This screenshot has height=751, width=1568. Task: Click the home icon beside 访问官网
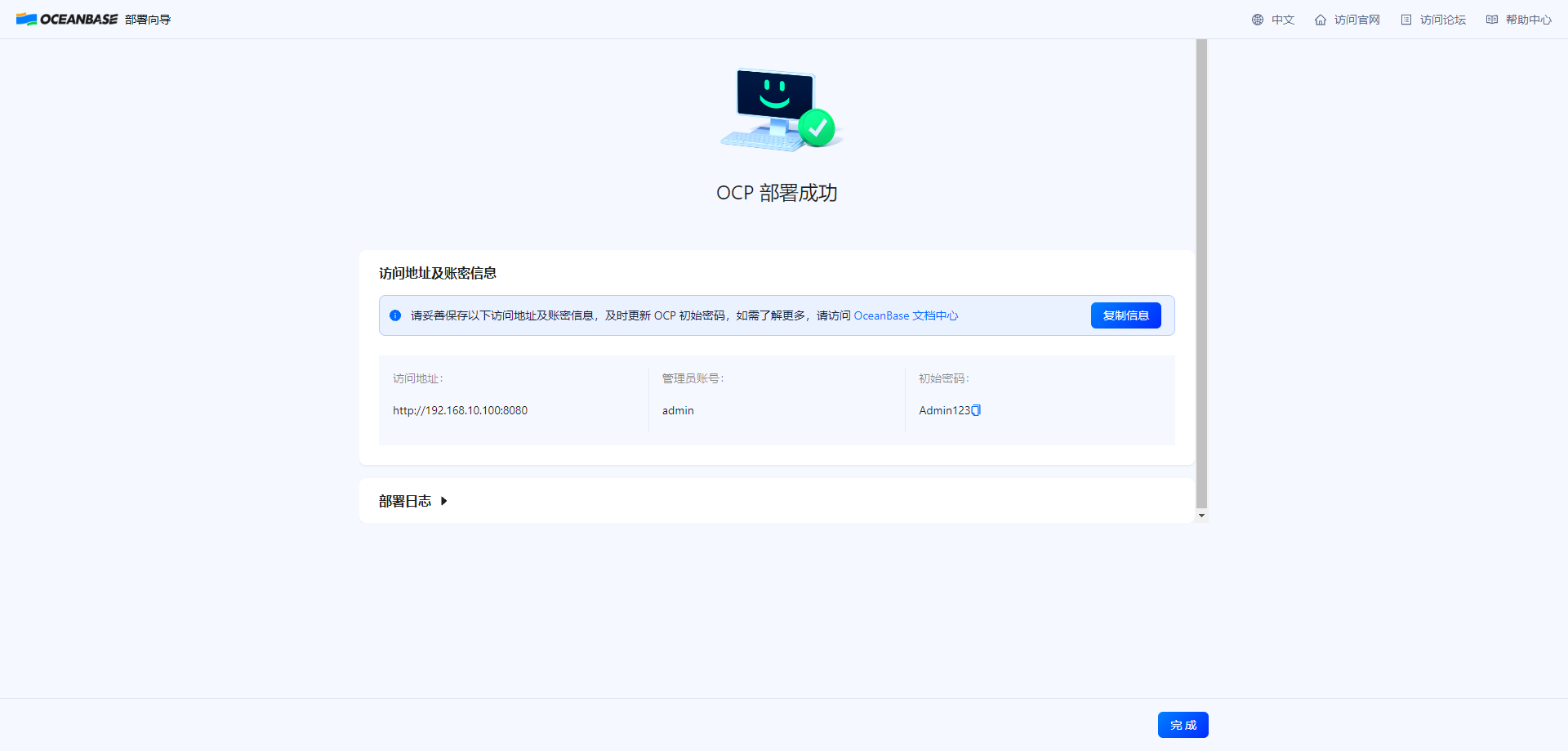click(x=1321, y=20)
